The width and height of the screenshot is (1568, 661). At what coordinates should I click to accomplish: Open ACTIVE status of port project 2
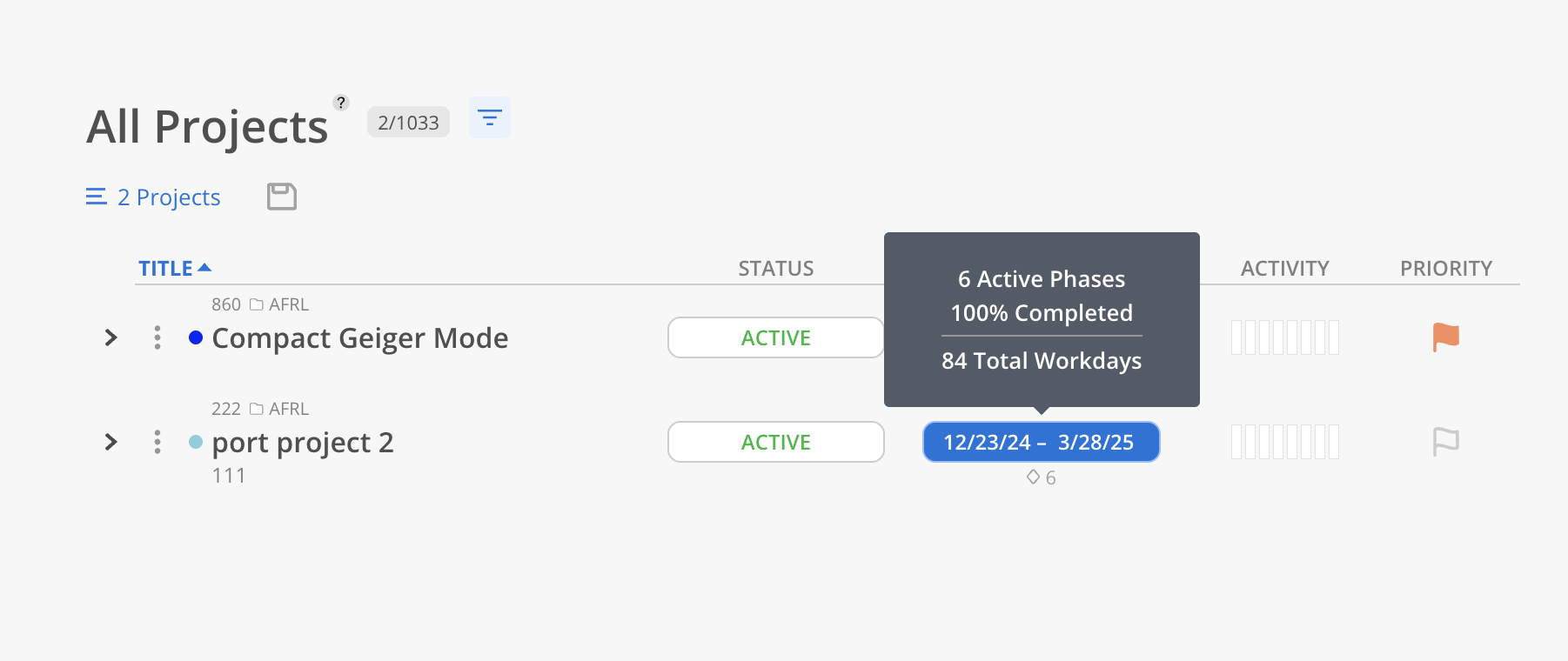click(775, 442)
